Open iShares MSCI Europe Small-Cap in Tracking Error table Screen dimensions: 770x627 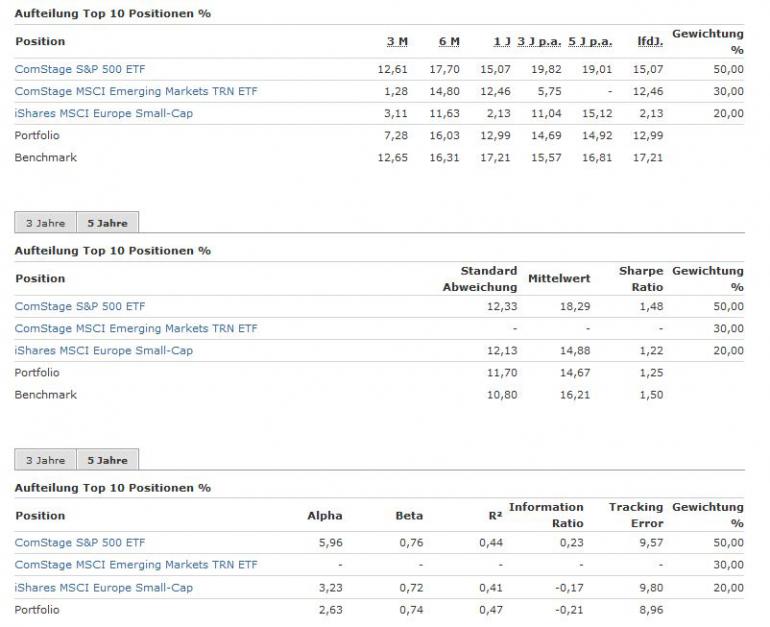104,587
